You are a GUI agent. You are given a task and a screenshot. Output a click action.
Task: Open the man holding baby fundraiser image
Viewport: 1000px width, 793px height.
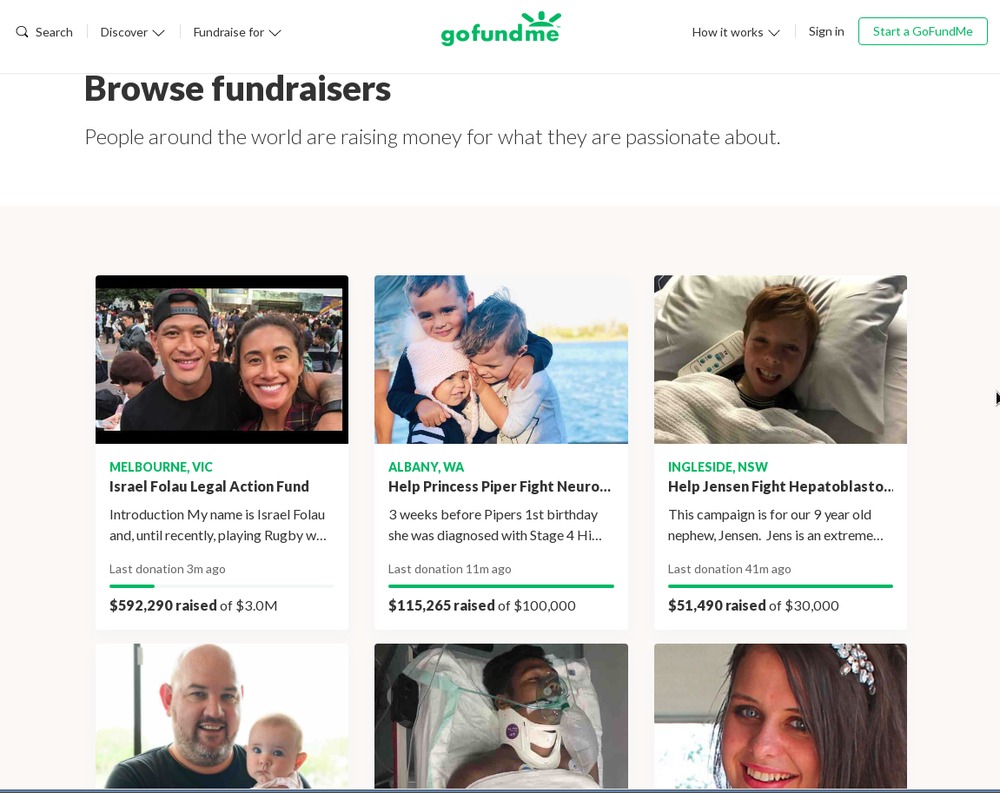pos(222,716)
